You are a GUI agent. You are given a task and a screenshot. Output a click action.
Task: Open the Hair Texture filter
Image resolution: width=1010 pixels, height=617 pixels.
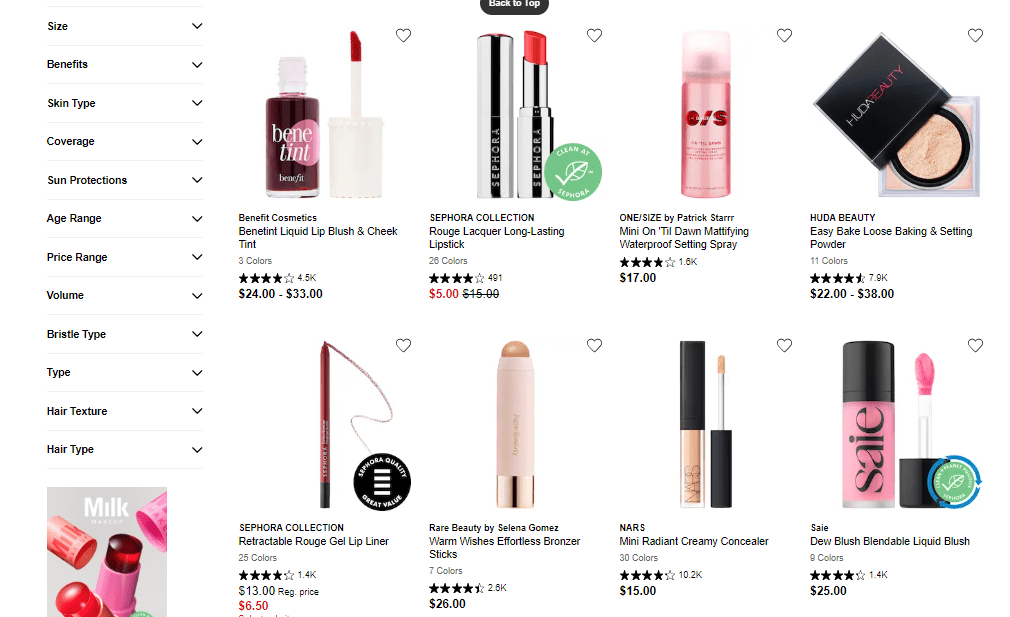tap(125, 411)
